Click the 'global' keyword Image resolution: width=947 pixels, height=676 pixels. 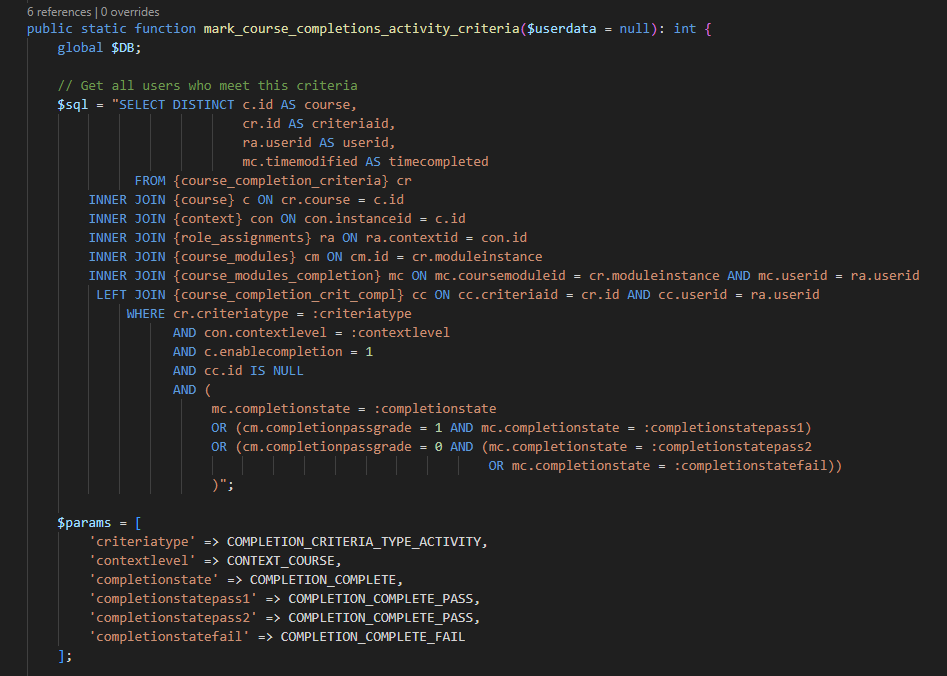[x=80, y=48]
